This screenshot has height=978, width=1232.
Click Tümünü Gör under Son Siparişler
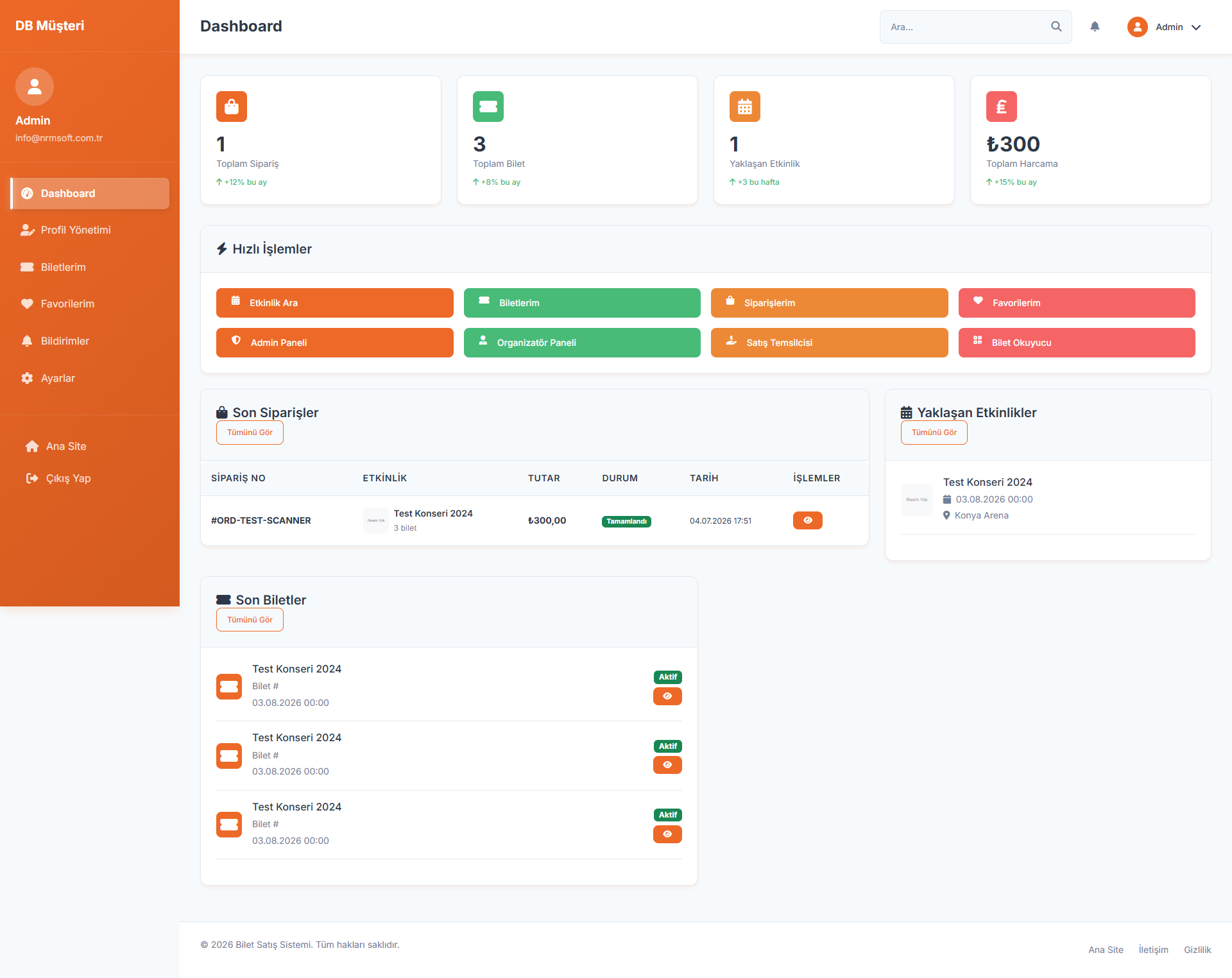click(x=250, y=433)
